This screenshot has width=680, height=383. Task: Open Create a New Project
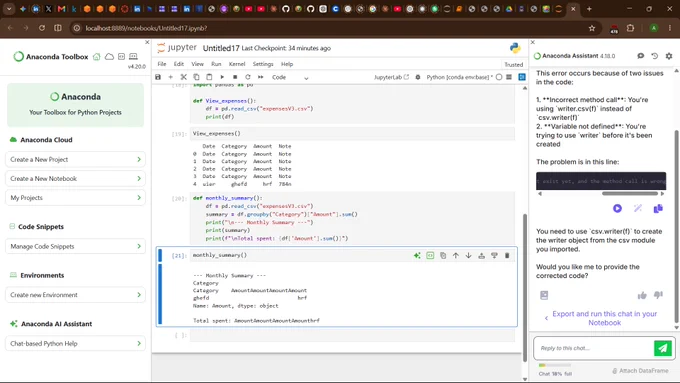pos(75,160)
